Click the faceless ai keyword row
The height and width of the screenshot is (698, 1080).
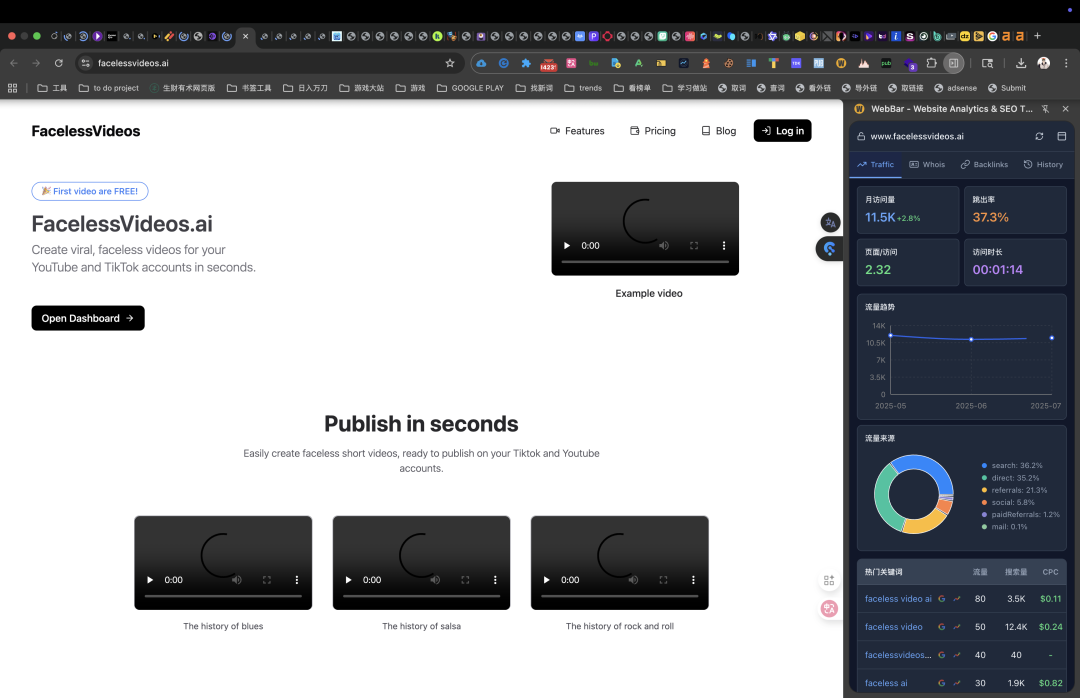click(962, 683)
